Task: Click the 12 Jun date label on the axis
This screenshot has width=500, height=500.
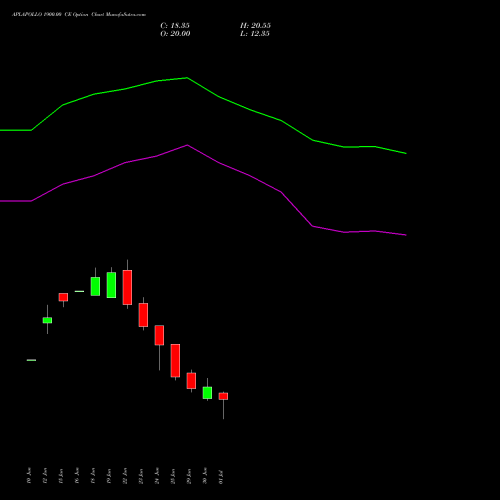Action: pos(45,476)
